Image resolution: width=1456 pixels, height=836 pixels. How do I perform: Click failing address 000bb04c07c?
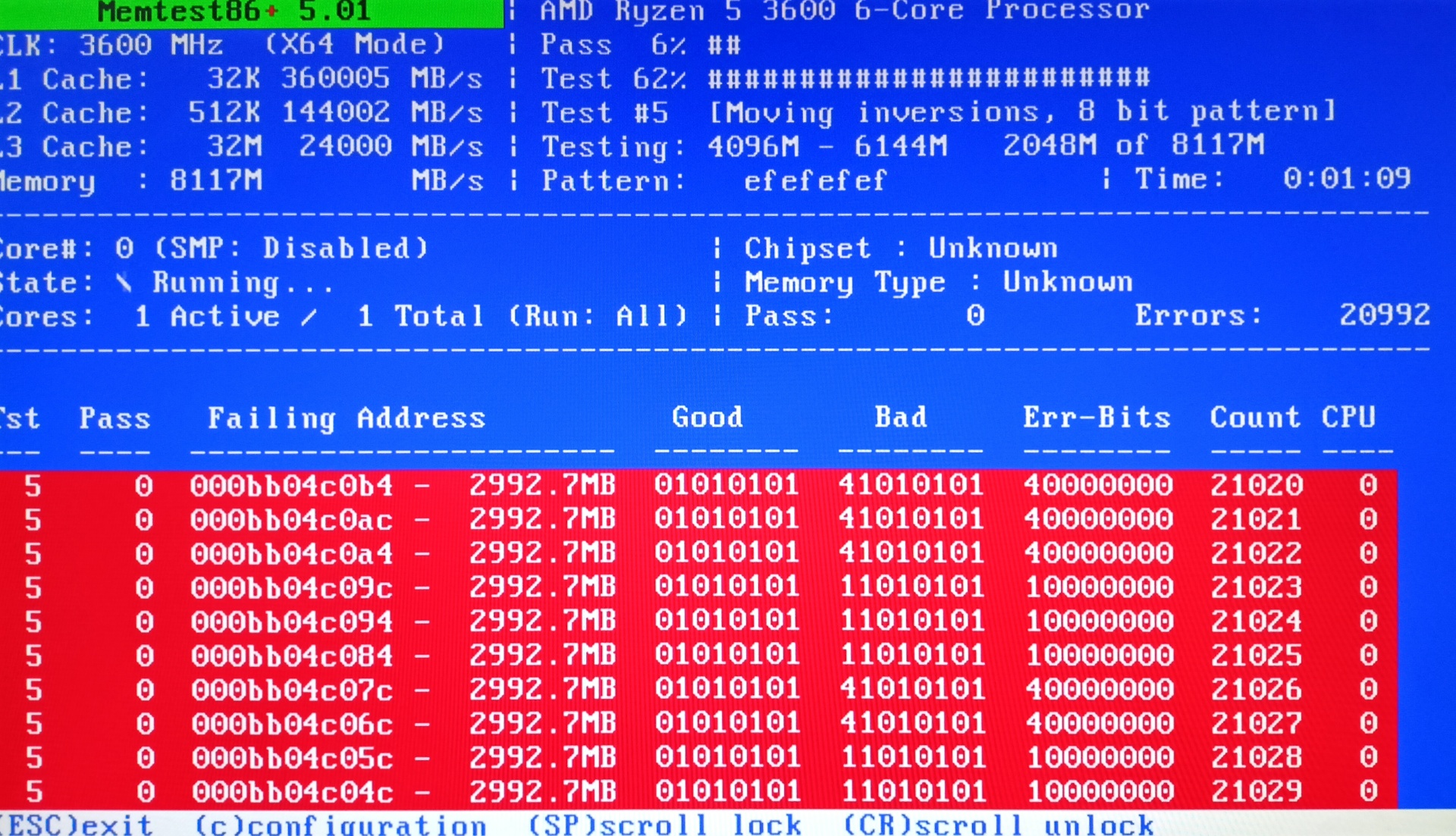click(x=292, y=690)
